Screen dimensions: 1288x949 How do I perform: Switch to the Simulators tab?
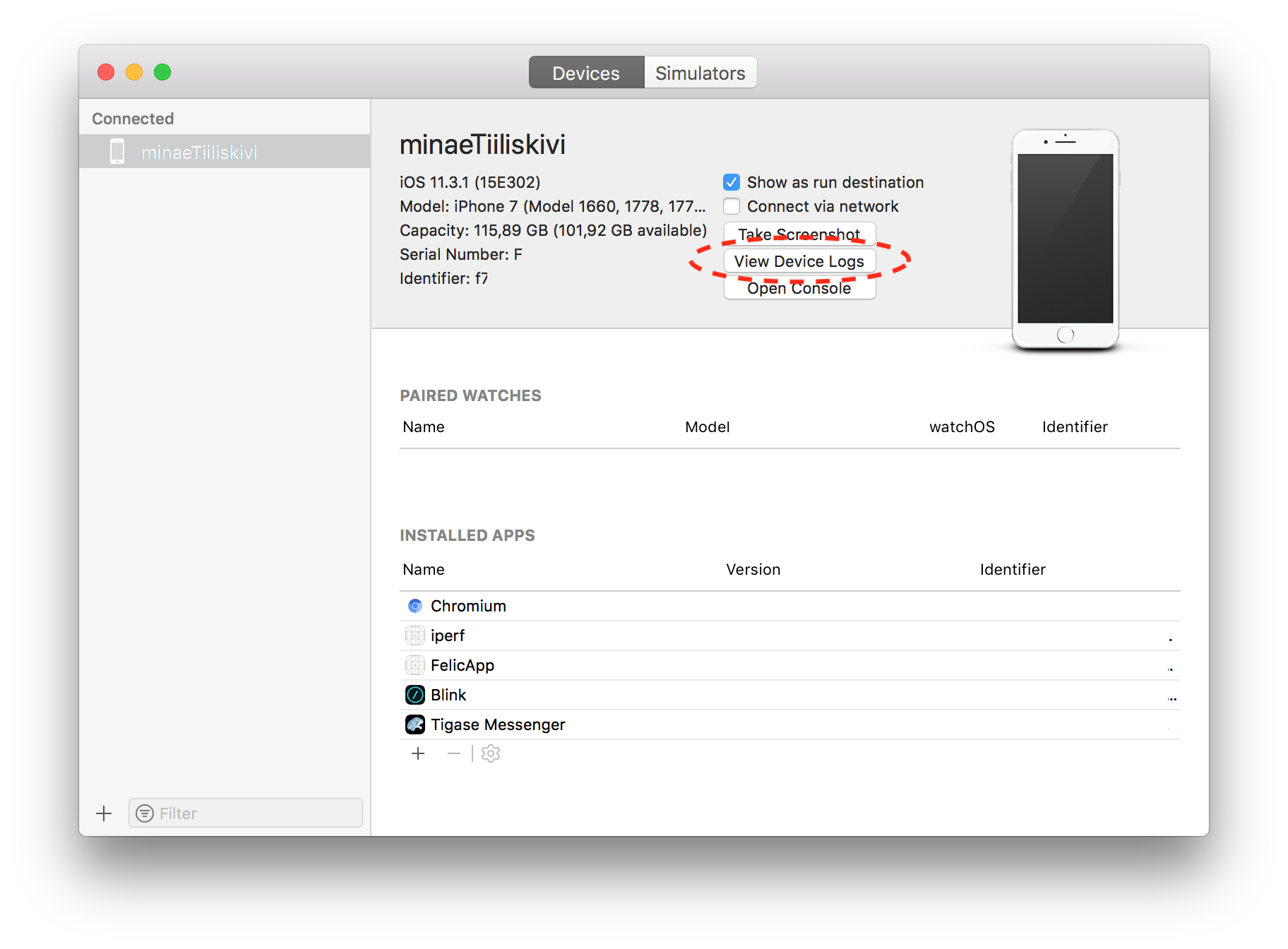(700, 73)
